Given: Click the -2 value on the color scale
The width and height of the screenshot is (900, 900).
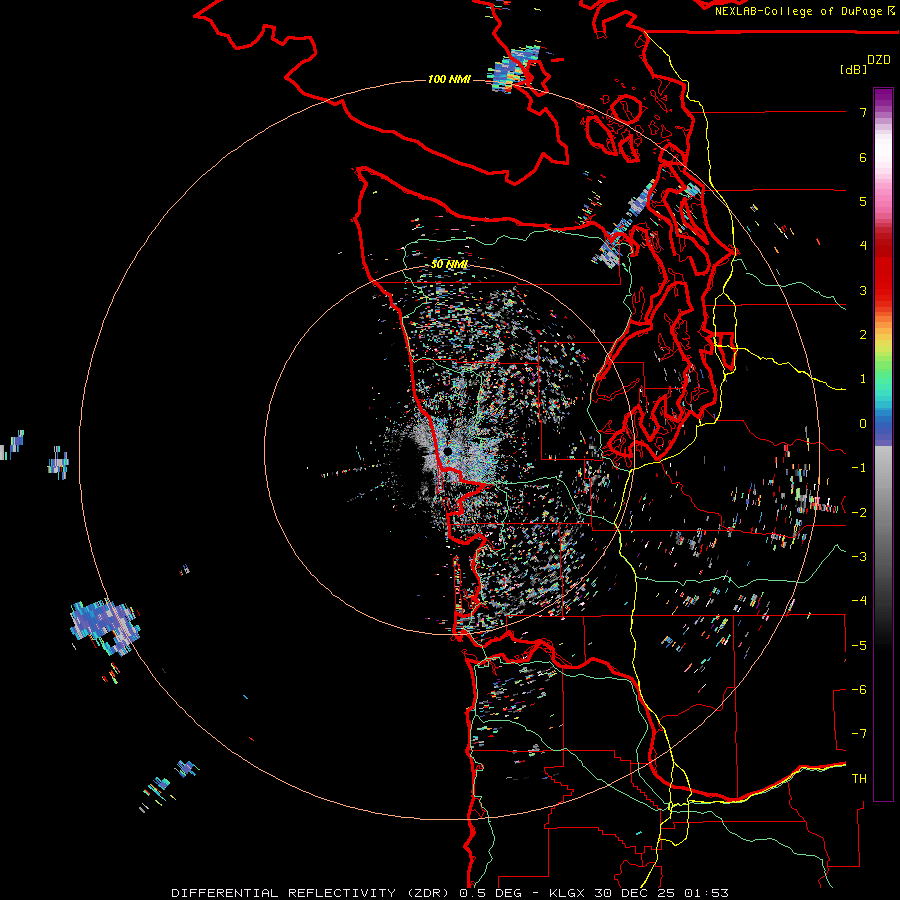Looking at the screenshot, I should tap(859, 512).
